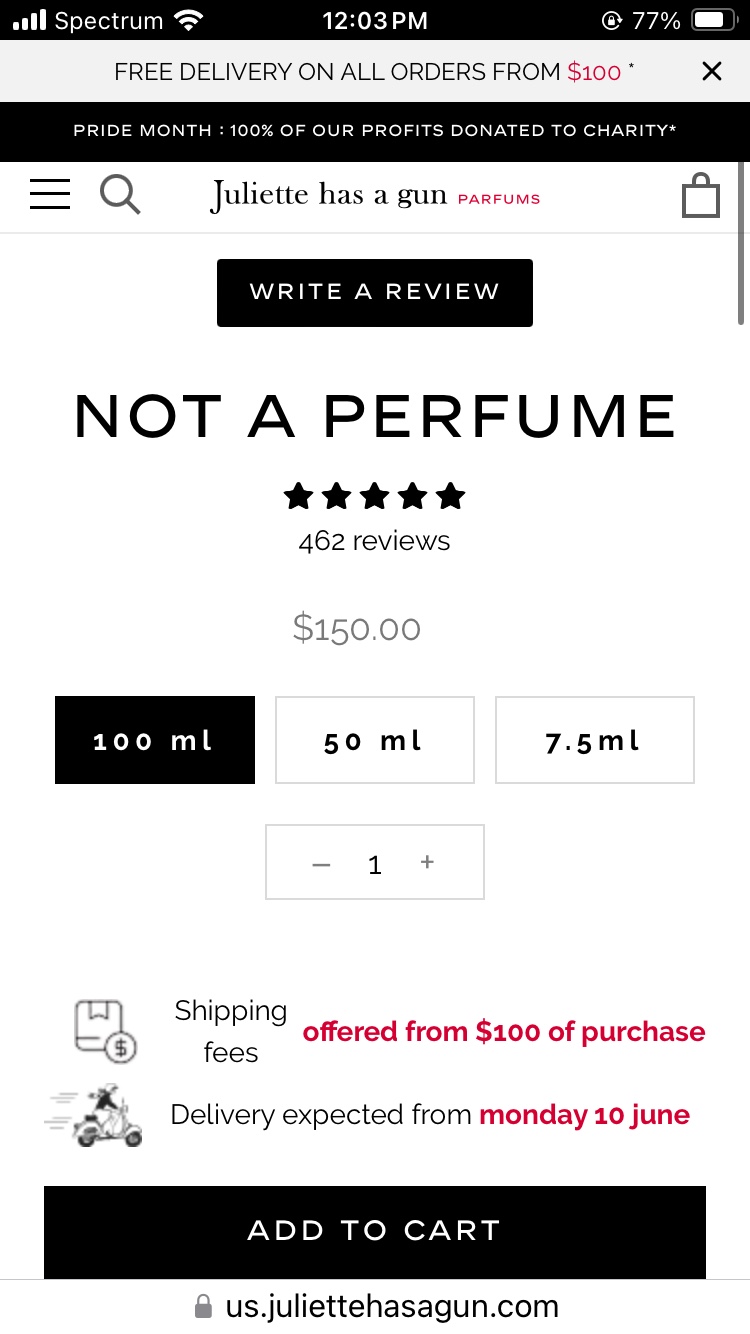Image resolution: width=750 pixels, height=1334 pixels.
Task: Open the hamburger navigation menu
Action: click(x=50, y=194)
